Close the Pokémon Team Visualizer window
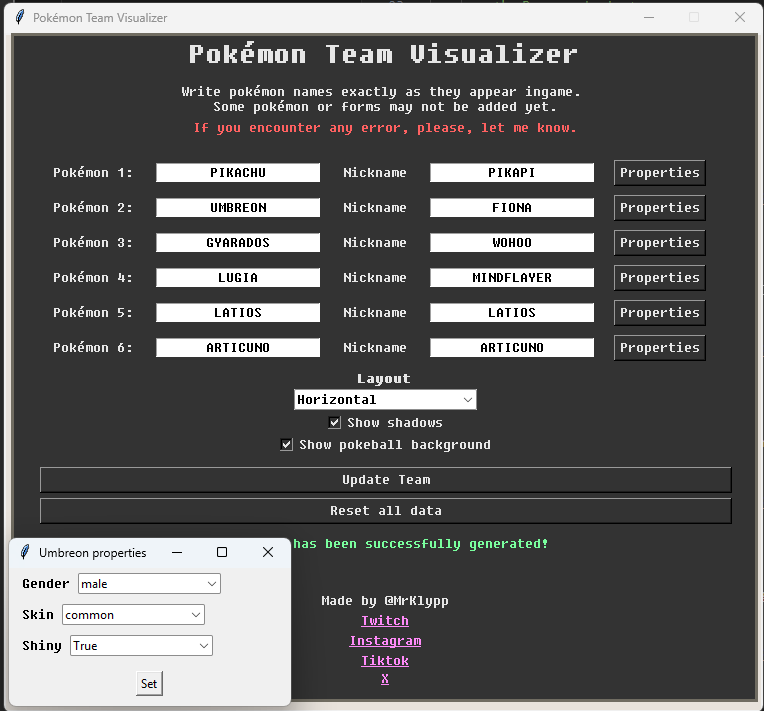The height and width of the screenshot is (711, 764). coord(740,18)
